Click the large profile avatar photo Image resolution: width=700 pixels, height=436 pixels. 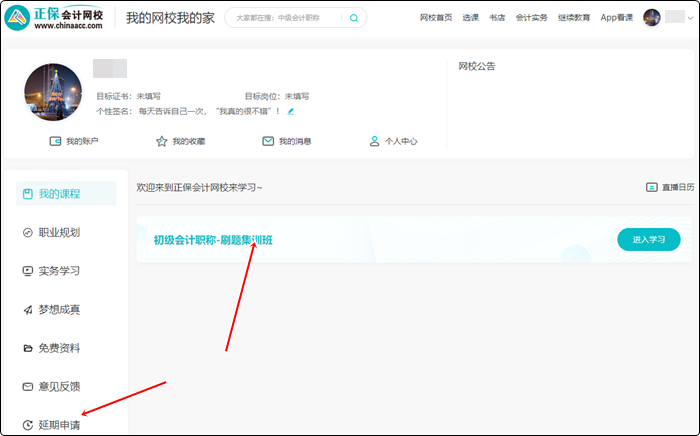(x=53, y=92)
